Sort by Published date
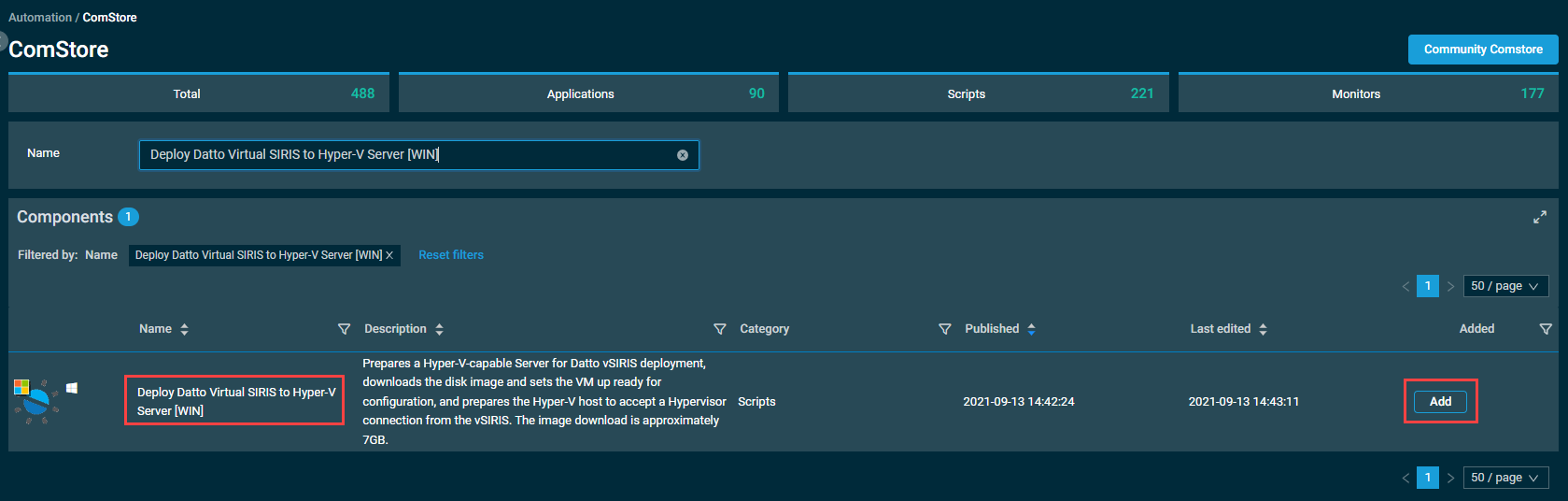Image resolution: width=1568 pixels, height=501 pixels. [x=1032, y=329]
